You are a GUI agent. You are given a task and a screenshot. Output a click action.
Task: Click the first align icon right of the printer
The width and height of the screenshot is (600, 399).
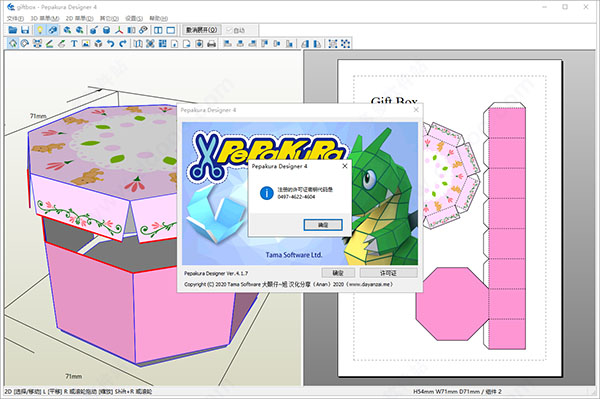tap(228, 44)
